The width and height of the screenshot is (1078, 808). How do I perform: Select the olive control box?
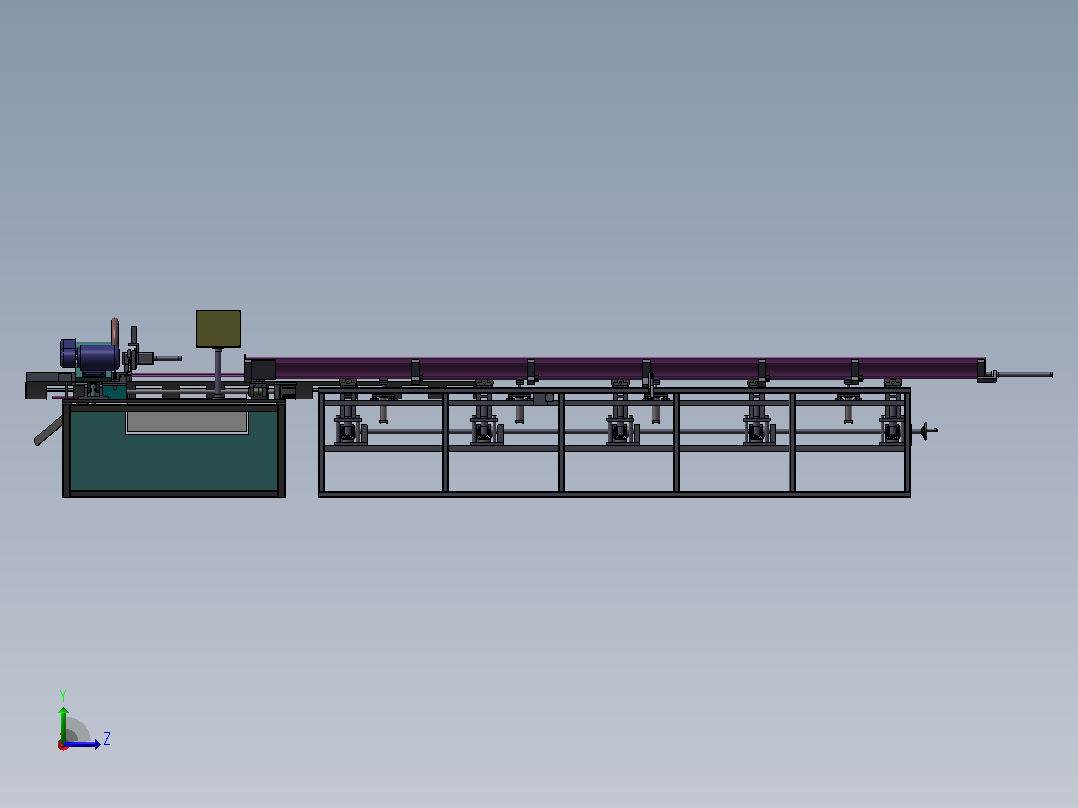pos(219,329)
